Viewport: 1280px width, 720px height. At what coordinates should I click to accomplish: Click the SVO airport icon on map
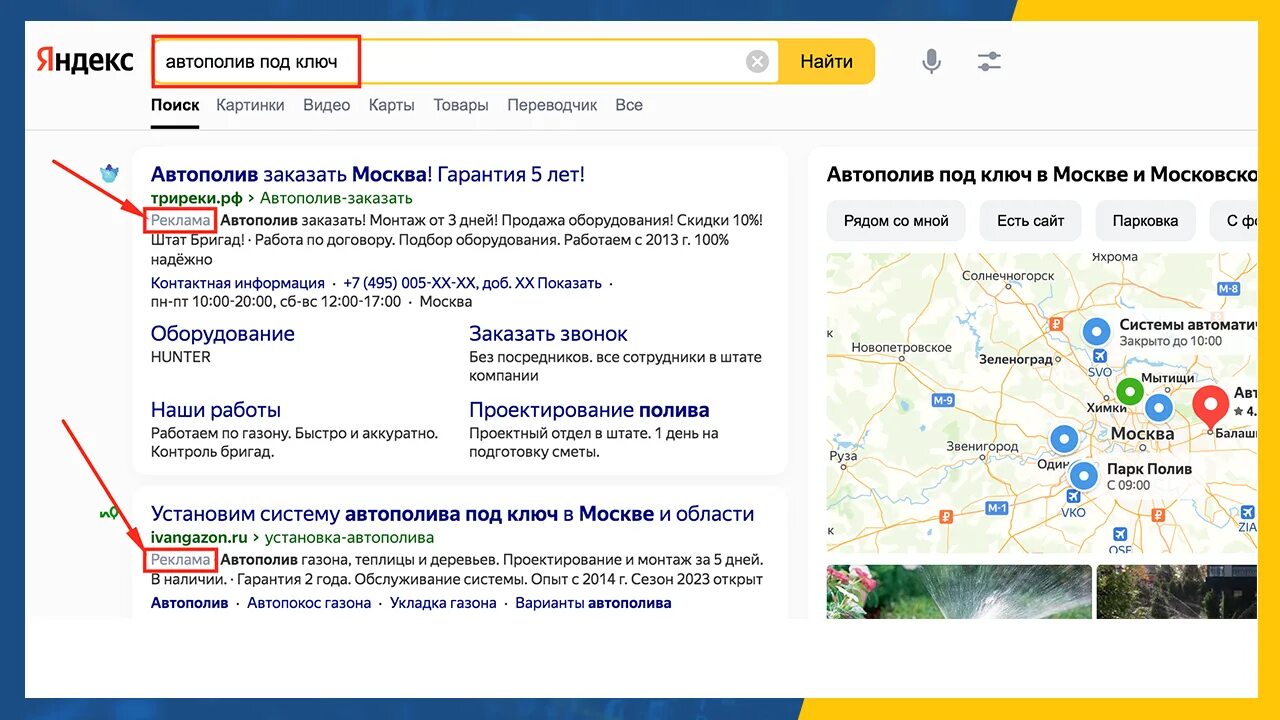1099,357
